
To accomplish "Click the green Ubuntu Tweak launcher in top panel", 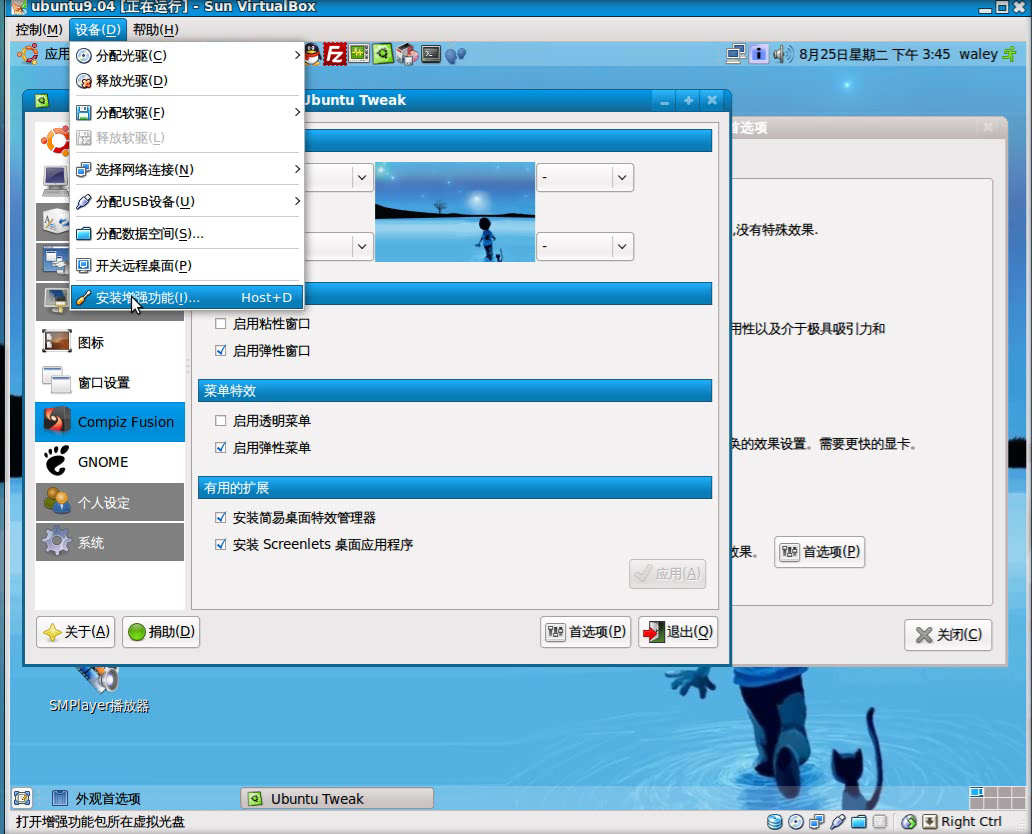I will pyautogui.click(x=382, y=53).
